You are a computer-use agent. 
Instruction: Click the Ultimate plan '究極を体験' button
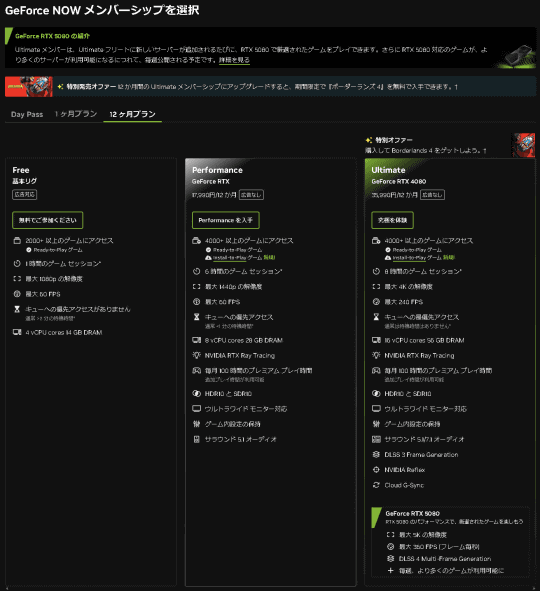click(392, 220)
